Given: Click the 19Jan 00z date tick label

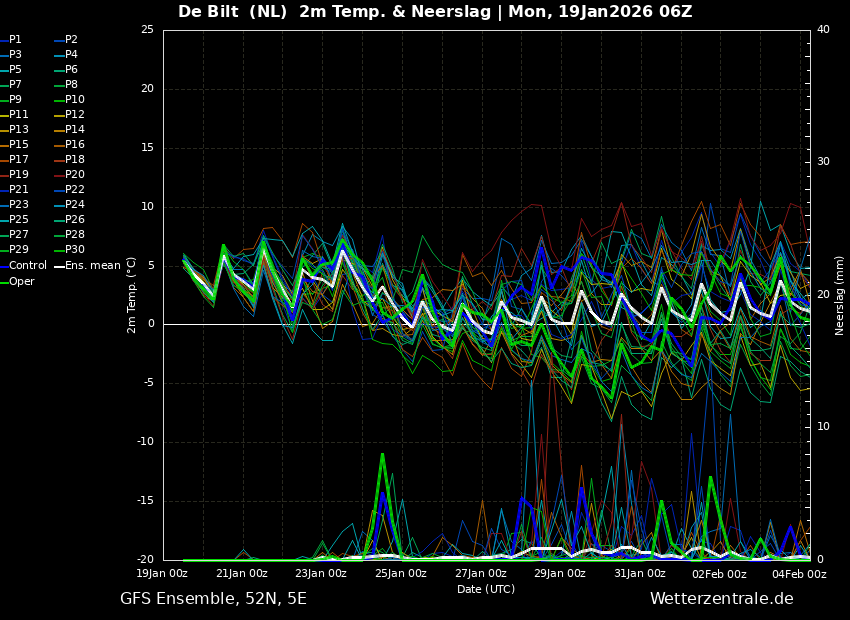Looking at the screenshot, I should point(162,574).
